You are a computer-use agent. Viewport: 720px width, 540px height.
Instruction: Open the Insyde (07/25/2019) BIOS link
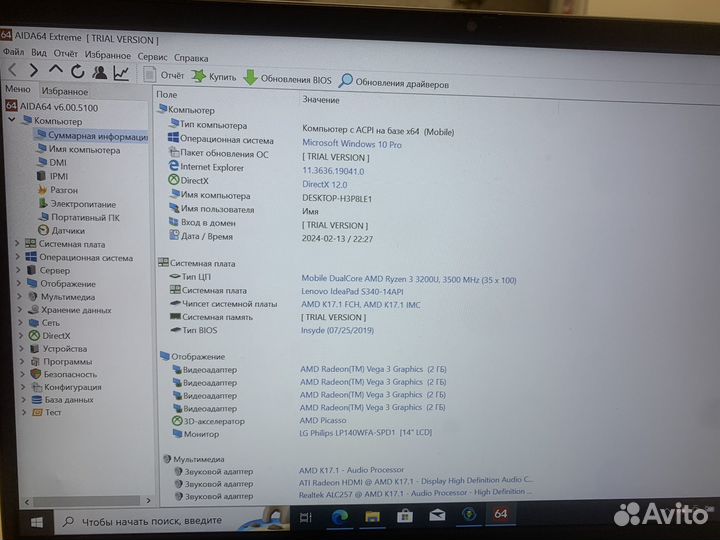(x=337, y=330)
